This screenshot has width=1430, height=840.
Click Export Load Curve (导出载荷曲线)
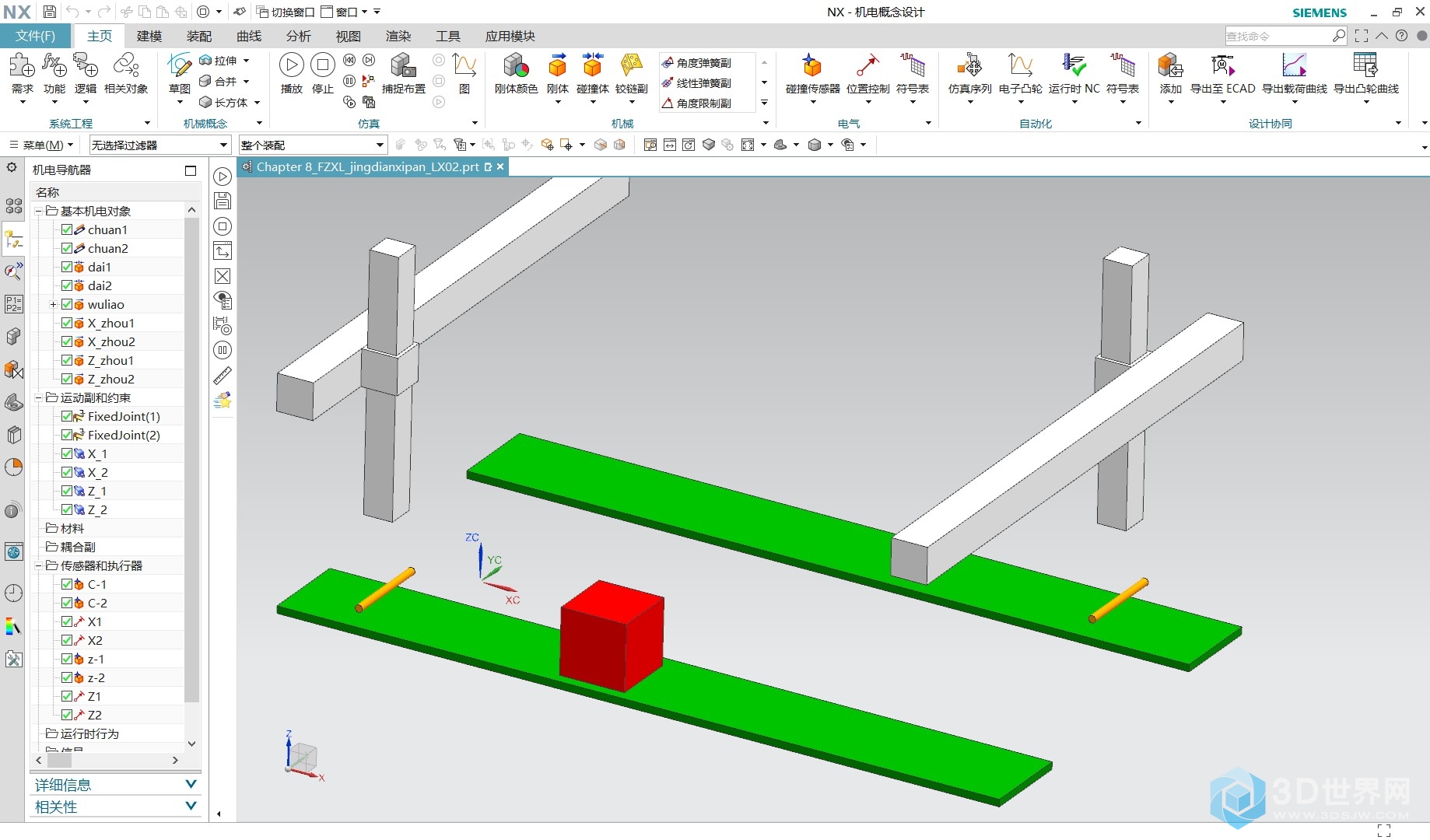pyautogui.click(x=1294, y=74)
